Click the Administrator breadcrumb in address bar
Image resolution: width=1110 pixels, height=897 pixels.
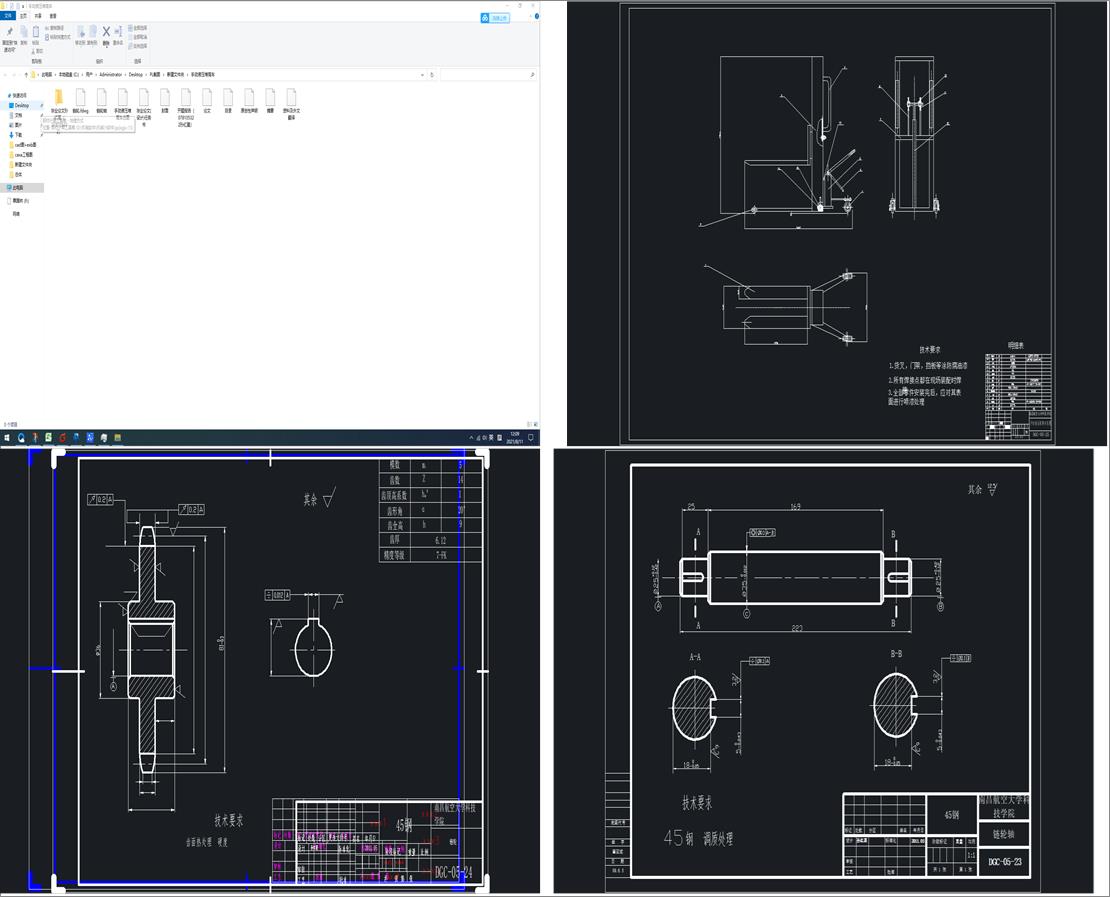110,75
